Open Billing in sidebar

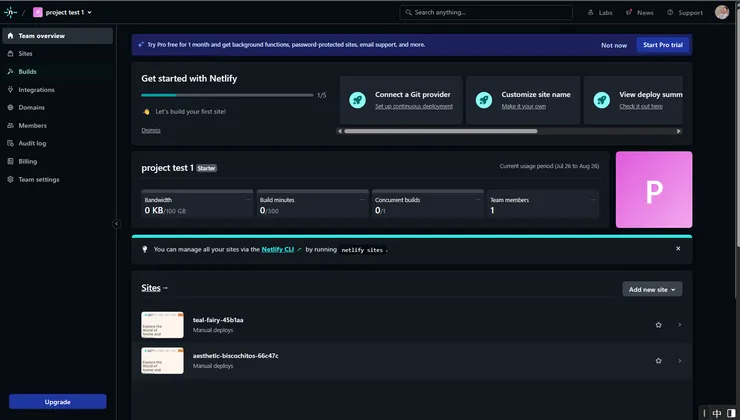[58, 161]
